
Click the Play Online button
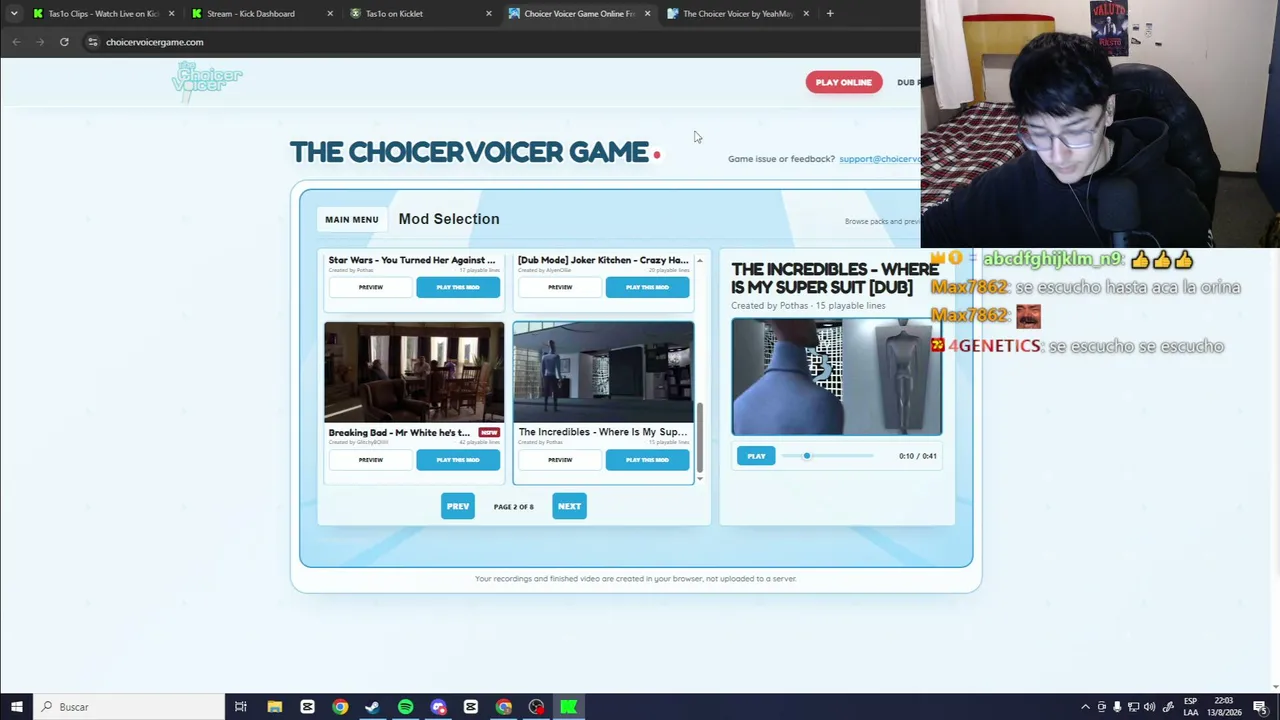844,82
